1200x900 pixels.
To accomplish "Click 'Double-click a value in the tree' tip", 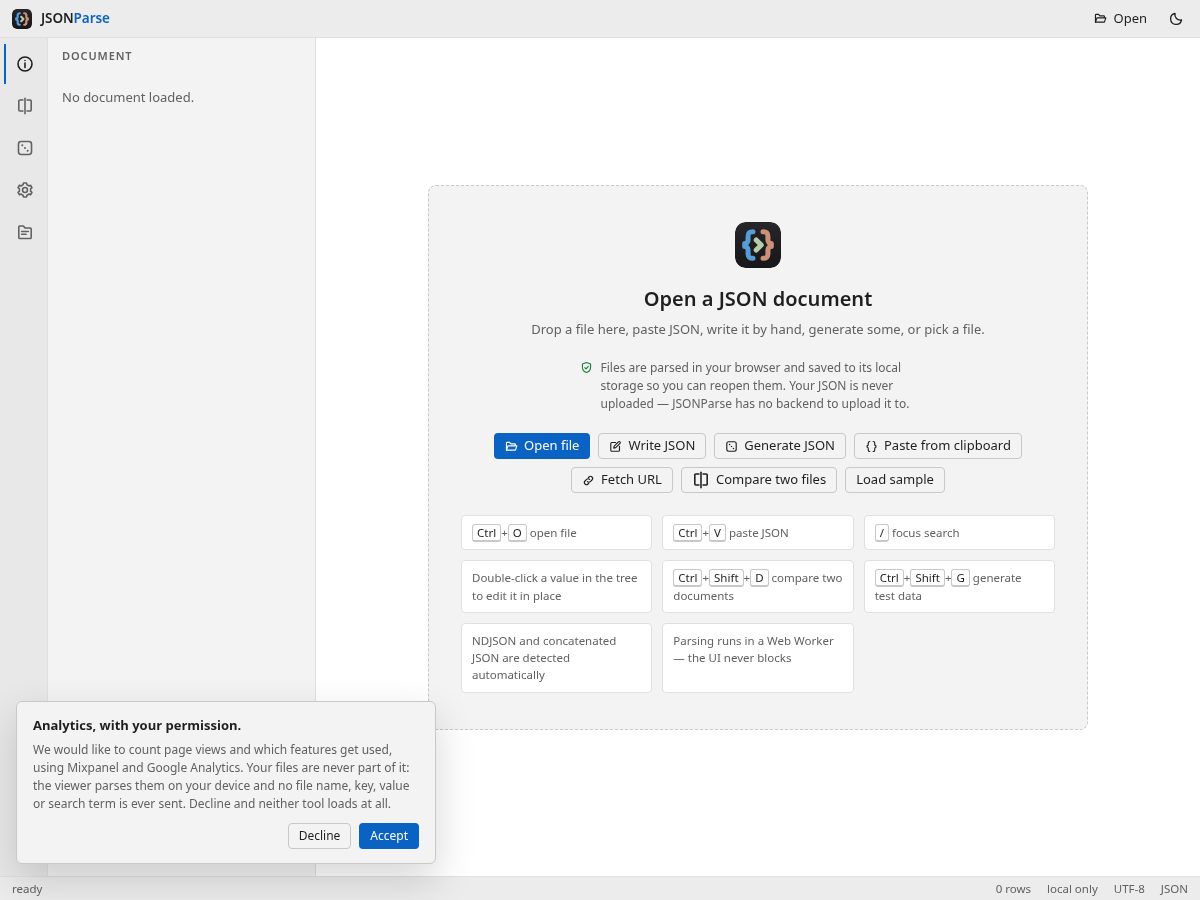I will 556,587.
